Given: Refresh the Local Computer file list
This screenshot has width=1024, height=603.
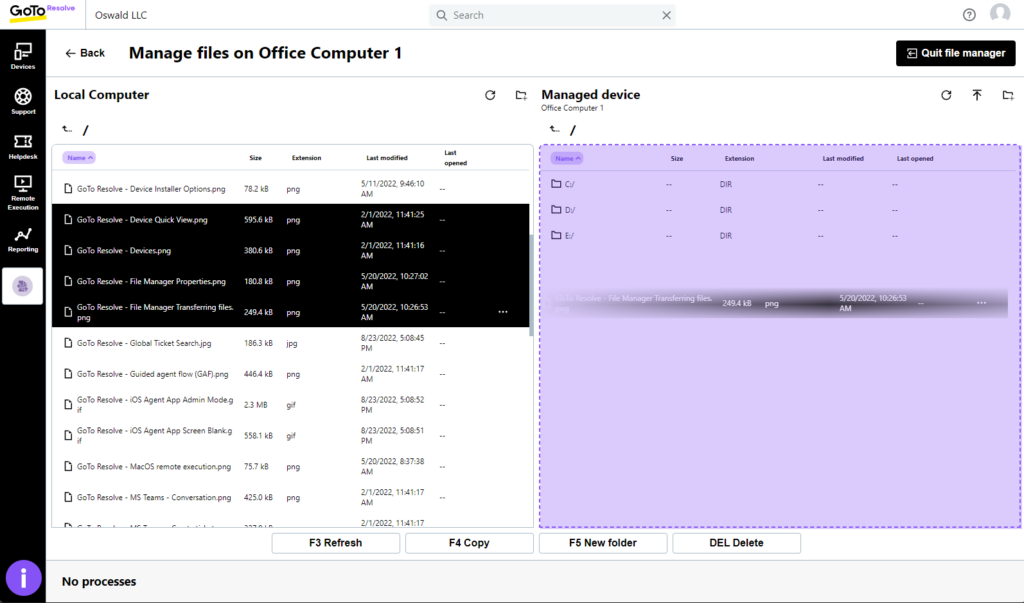Looking at the screenshot, I should click(x=490, y=95).
